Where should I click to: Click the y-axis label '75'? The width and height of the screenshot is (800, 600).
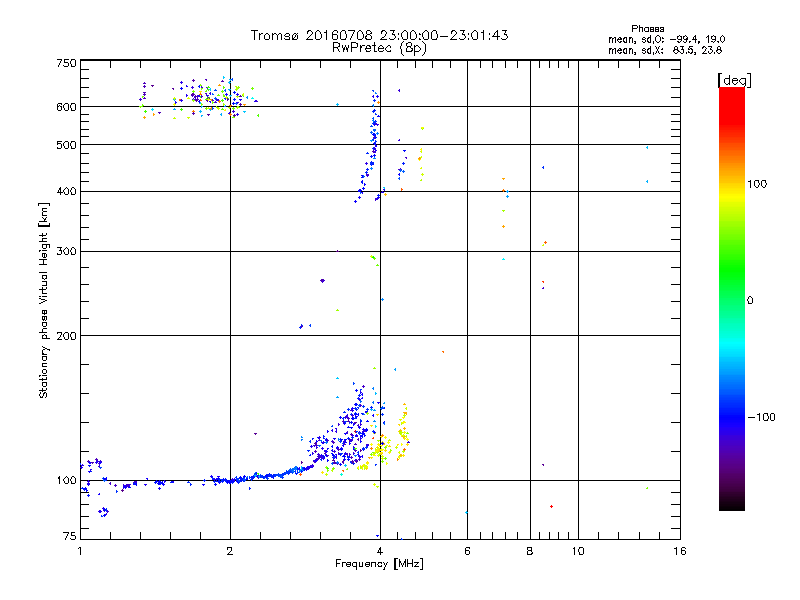pos(70,536)
